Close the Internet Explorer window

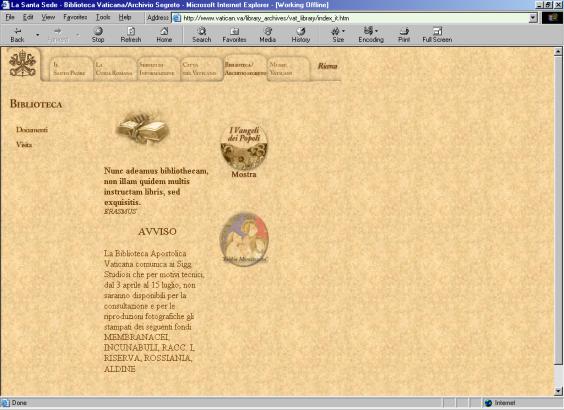click(557, 5)
